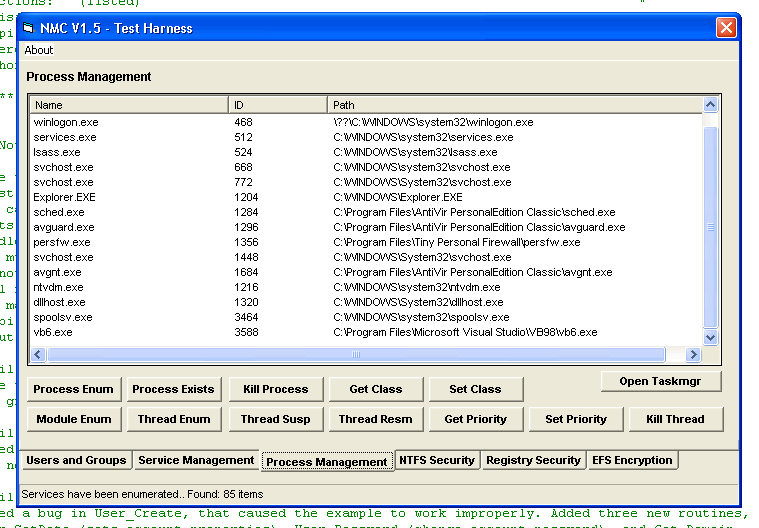The image size is (759, 528).
Task: Select the Explorer.EXE process row
Action: pyautogui.click(x=64, y=197)
